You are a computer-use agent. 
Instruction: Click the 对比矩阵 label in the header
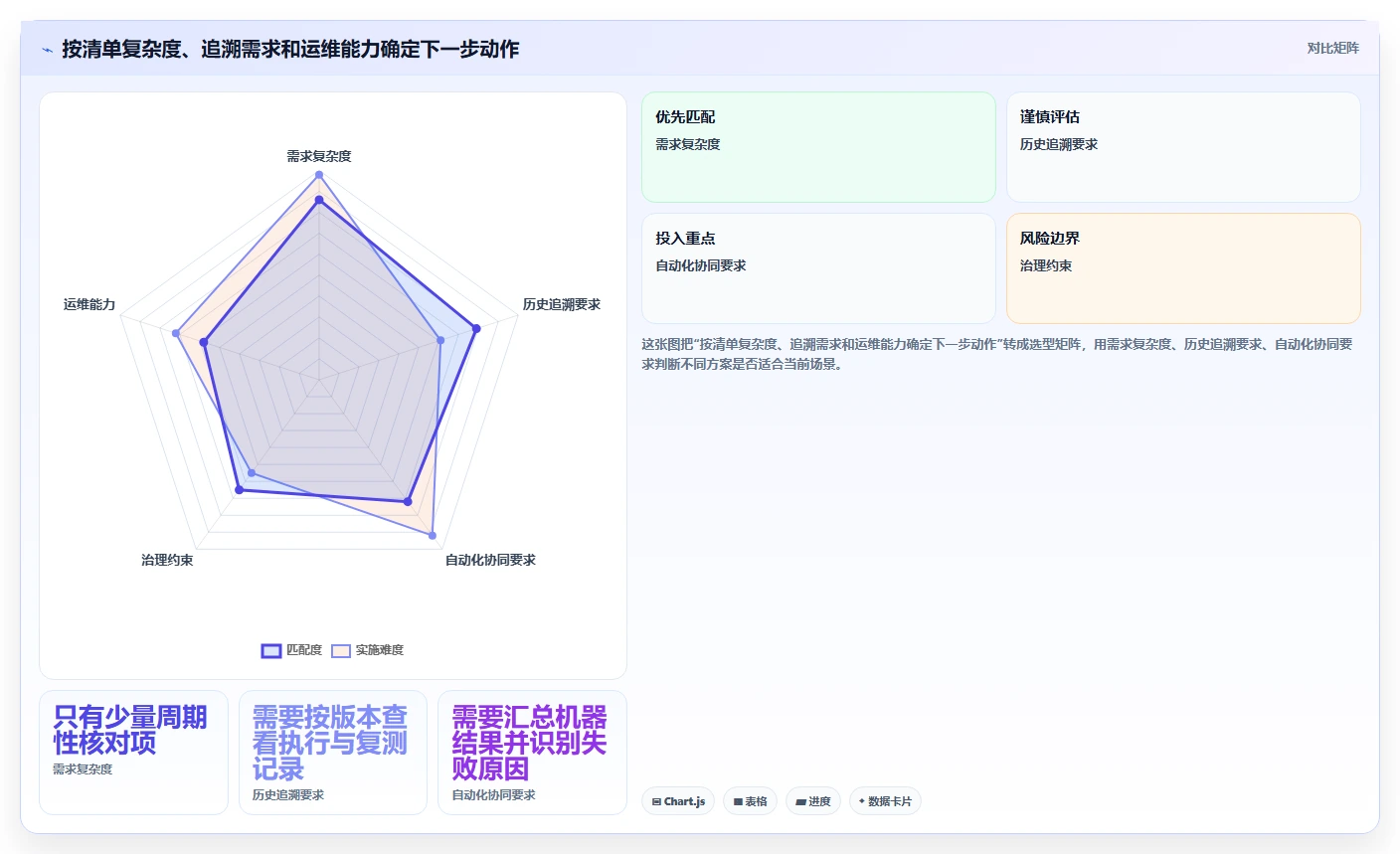1332,48
